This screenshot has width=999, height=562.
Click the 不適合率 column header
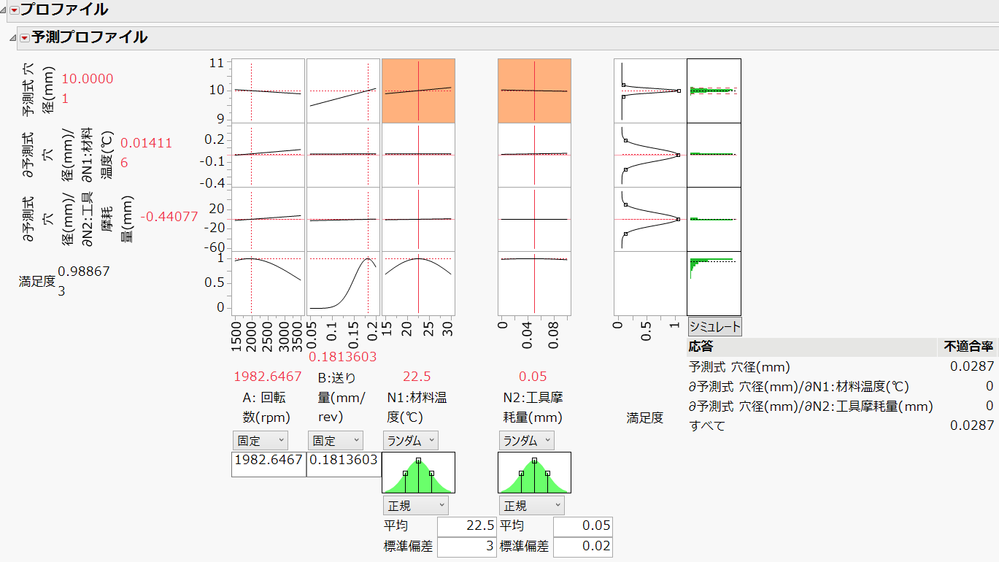[x=968, y=347]
